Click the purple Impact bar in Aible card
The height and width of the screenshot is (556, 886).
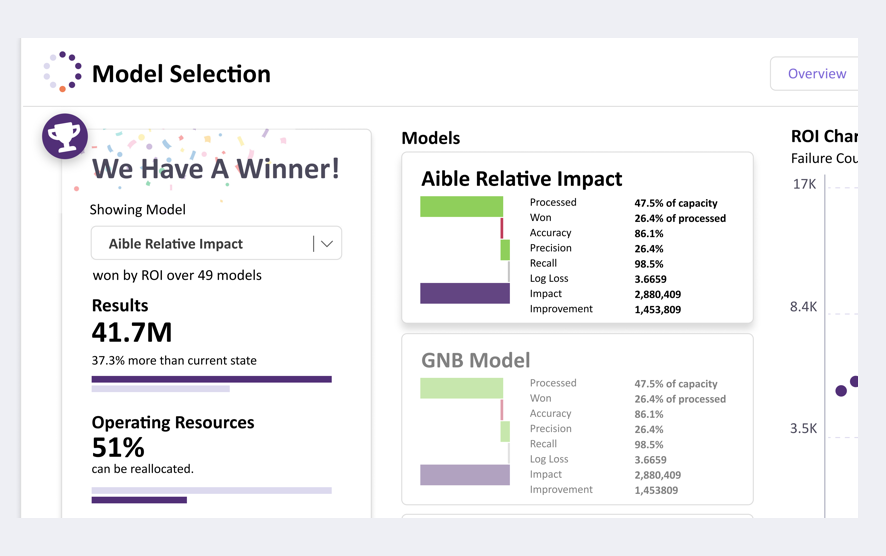[x=465, y=293]
